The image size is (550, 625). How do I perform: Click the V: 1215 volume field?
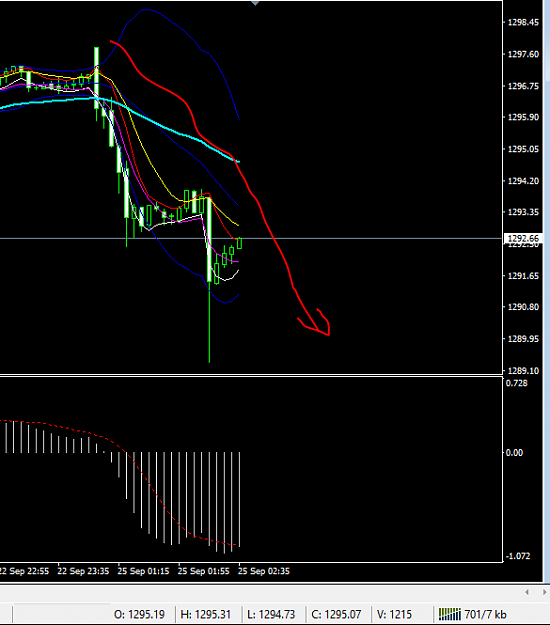click(394, 614)
